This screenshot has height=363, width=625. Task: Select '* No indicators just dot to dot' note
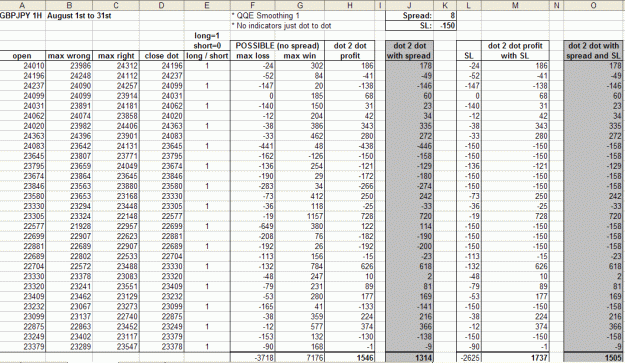pos(281,26)
